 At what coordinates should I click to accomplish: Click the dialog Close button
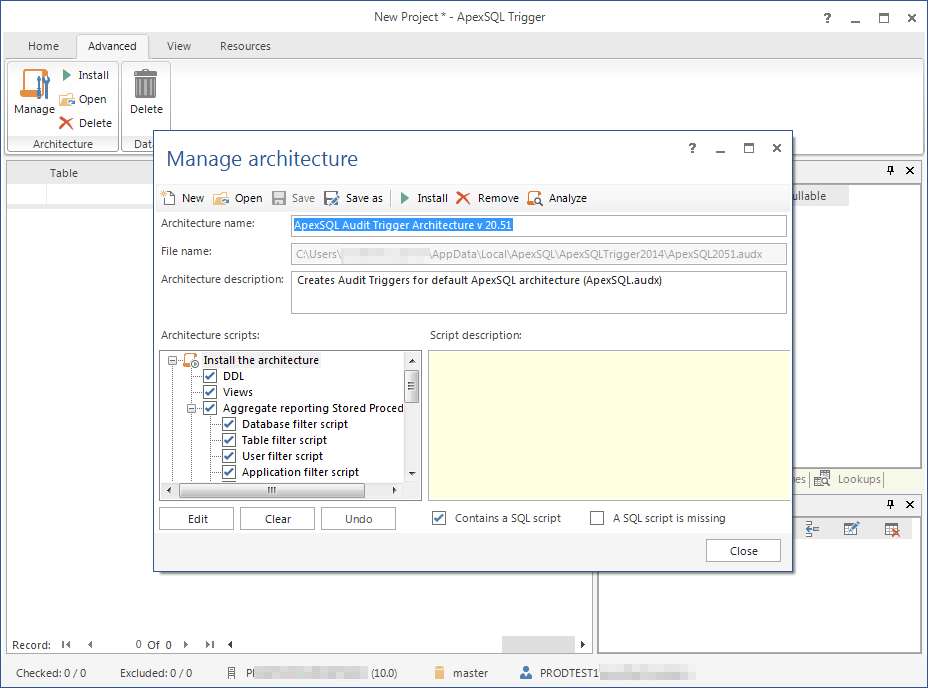[x=743, y=551]
